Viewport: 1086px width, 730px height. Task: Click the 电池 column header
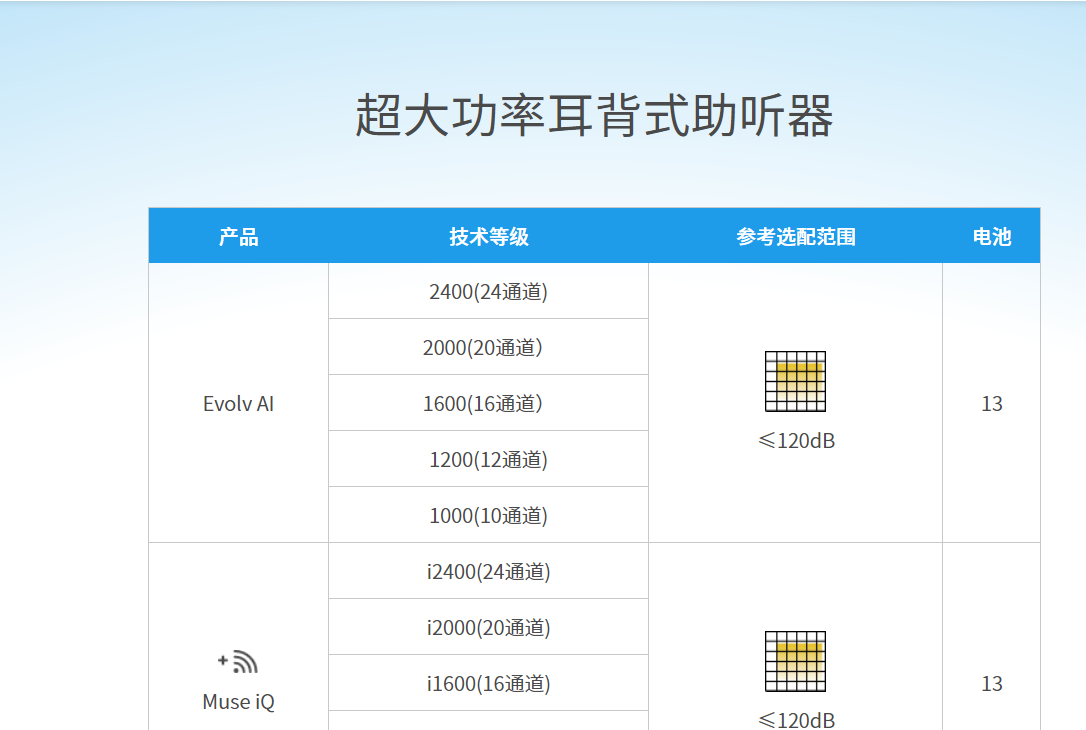click(992, 237)
